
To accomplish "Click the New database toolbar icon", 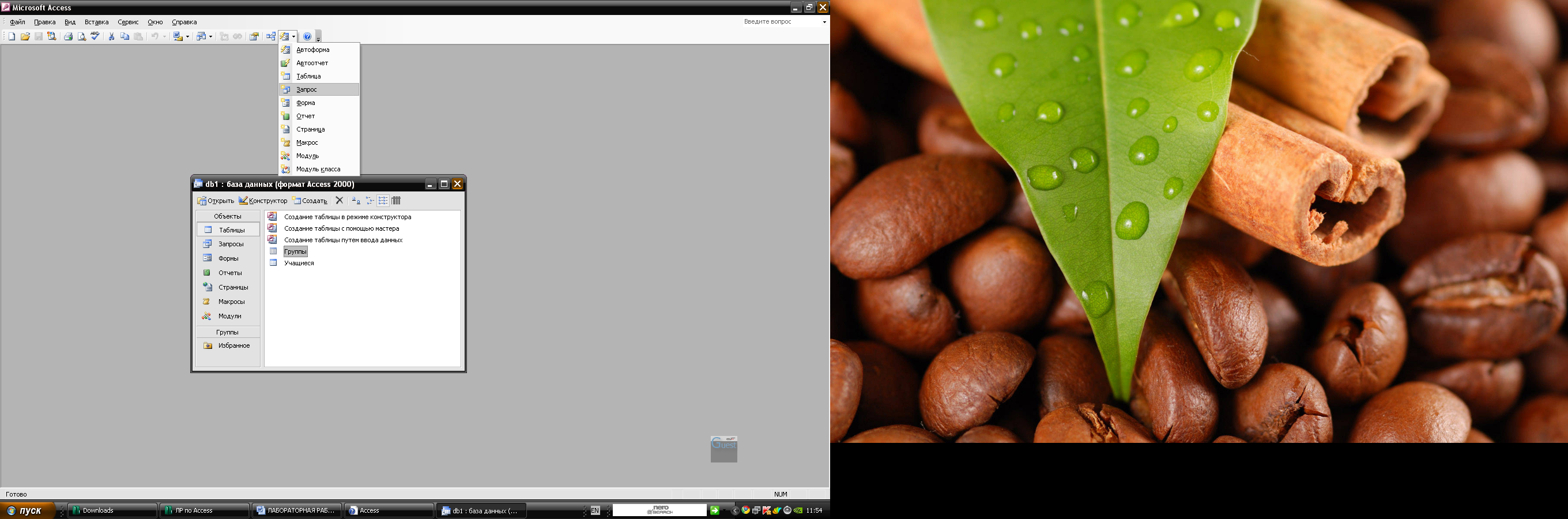I will pos(12,36).
